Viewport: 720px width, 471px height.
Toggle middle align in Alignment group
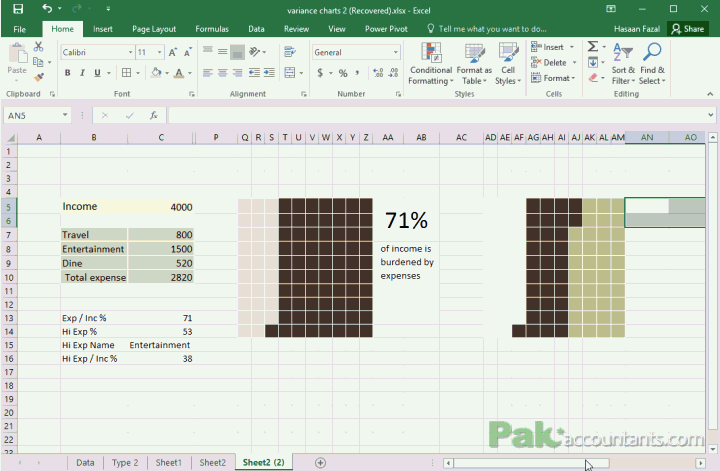pos(222,51)
